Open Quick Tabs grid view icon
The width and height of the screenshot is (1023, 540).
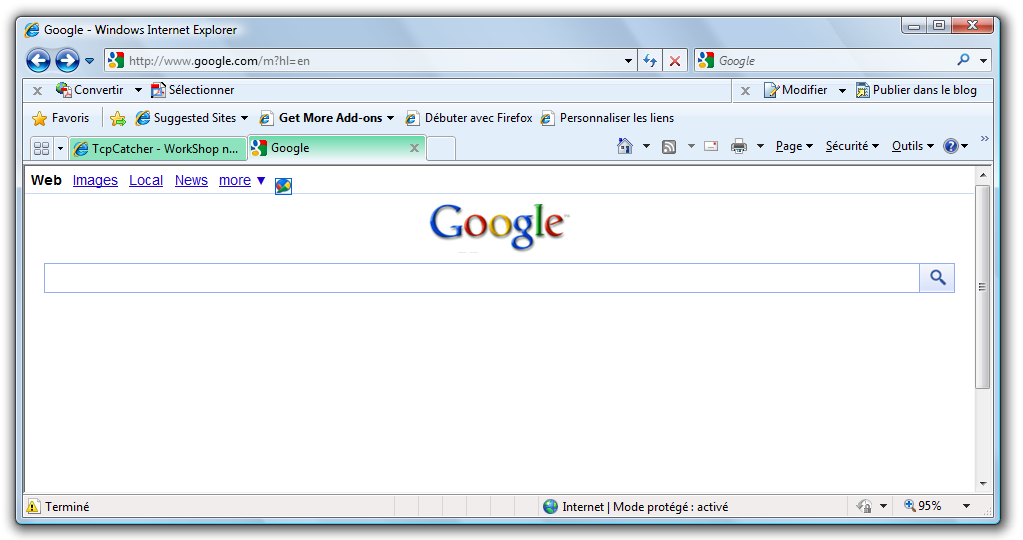(41, 149)
